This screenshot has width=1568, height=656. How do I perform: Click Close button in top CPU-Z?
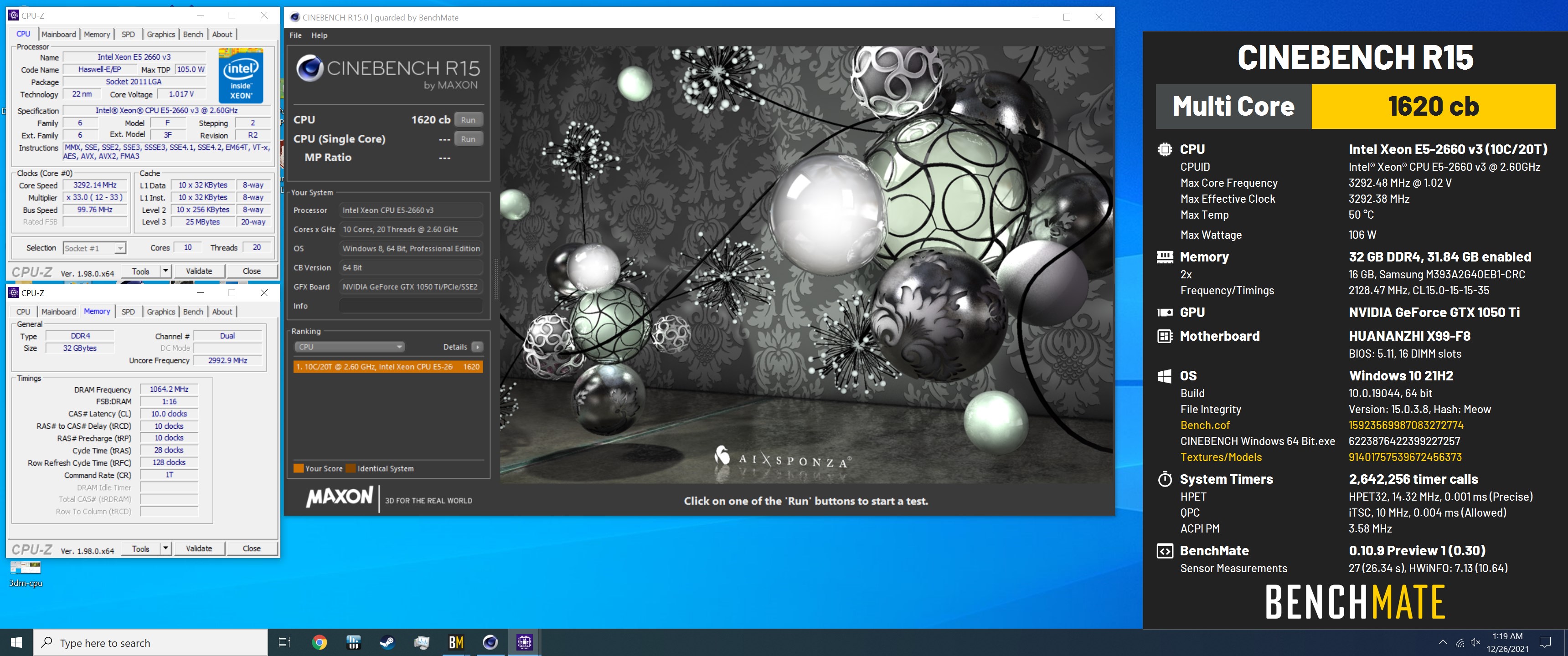click(x=252, y=271)
